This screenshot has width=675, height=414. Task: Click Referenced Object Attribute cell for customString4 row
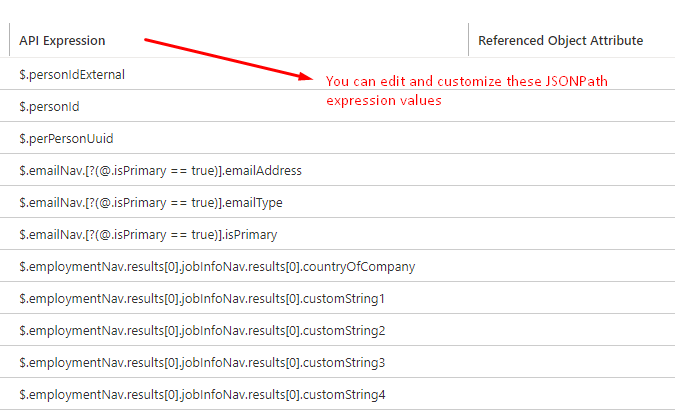tap(570, 394)
